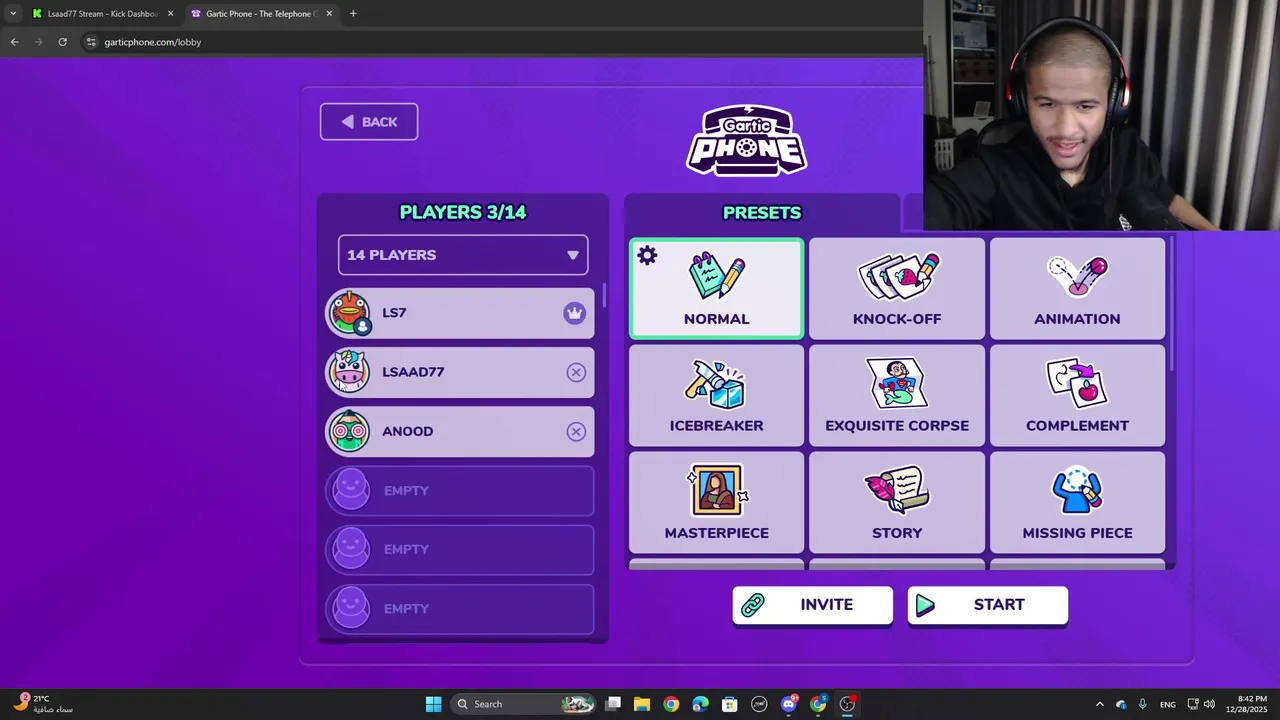
Task: Click the microphone tray icon
Action: [1142, 704]
